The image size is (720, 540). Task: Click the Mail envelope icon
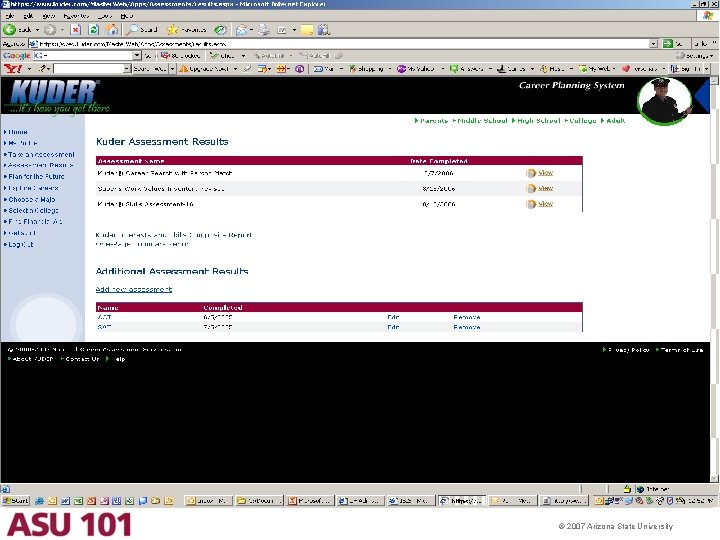tap(241, 30)
